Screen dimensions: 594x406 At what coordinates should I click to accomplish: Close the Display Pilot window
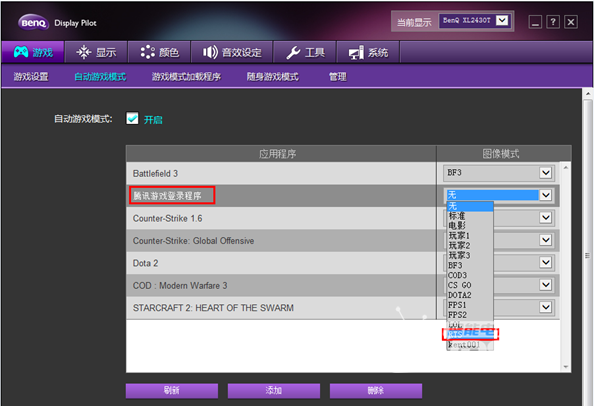pyautogui.click(x=571, y=22)
